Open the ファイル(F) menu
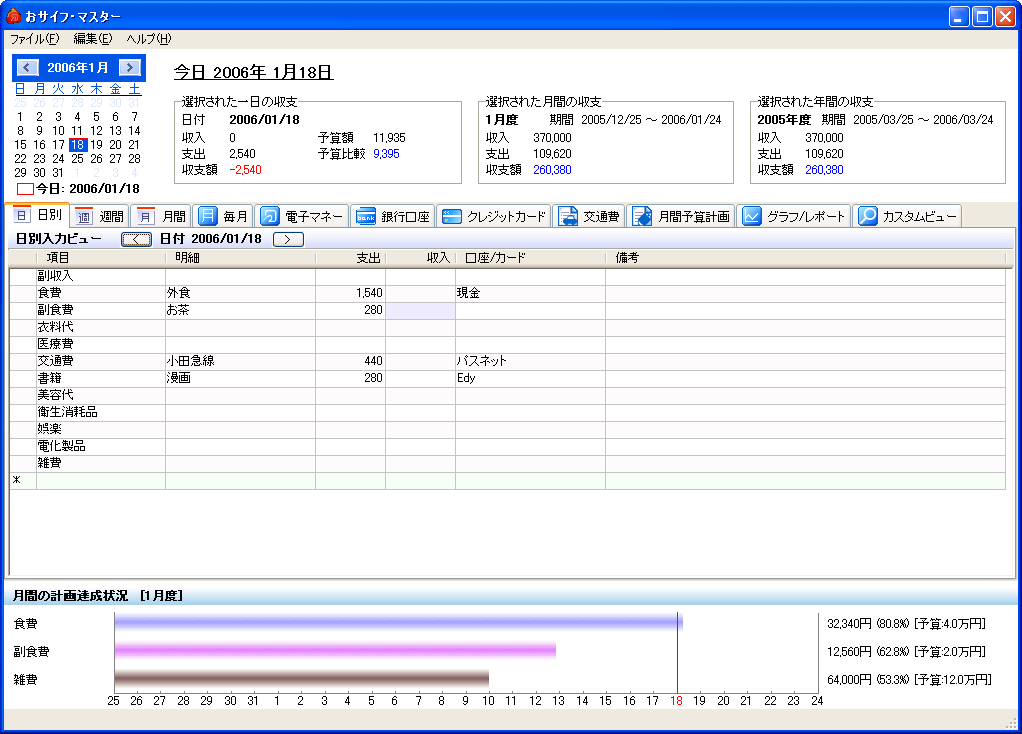This screenshot has width=1022, height=734. point(35,39)
